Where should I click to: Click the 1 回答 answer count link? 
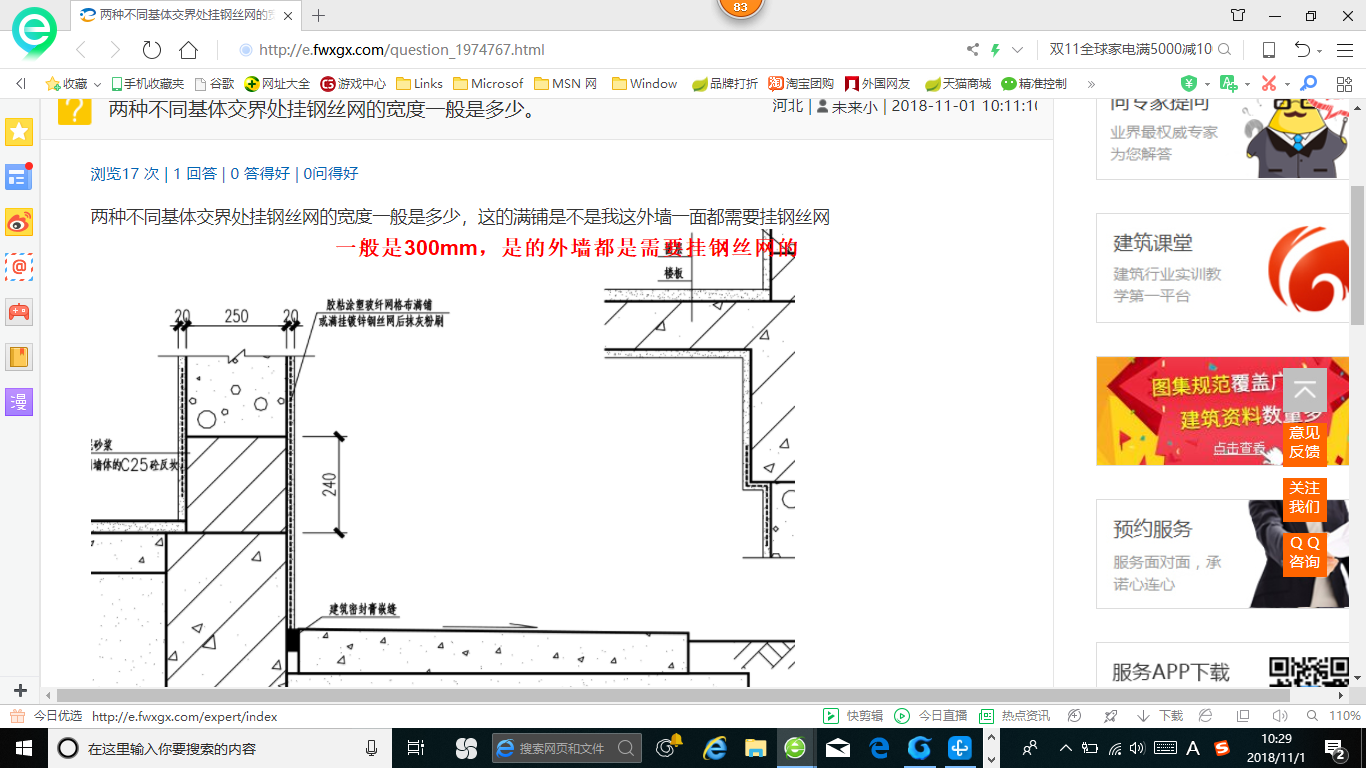click(x=195, y=174)
